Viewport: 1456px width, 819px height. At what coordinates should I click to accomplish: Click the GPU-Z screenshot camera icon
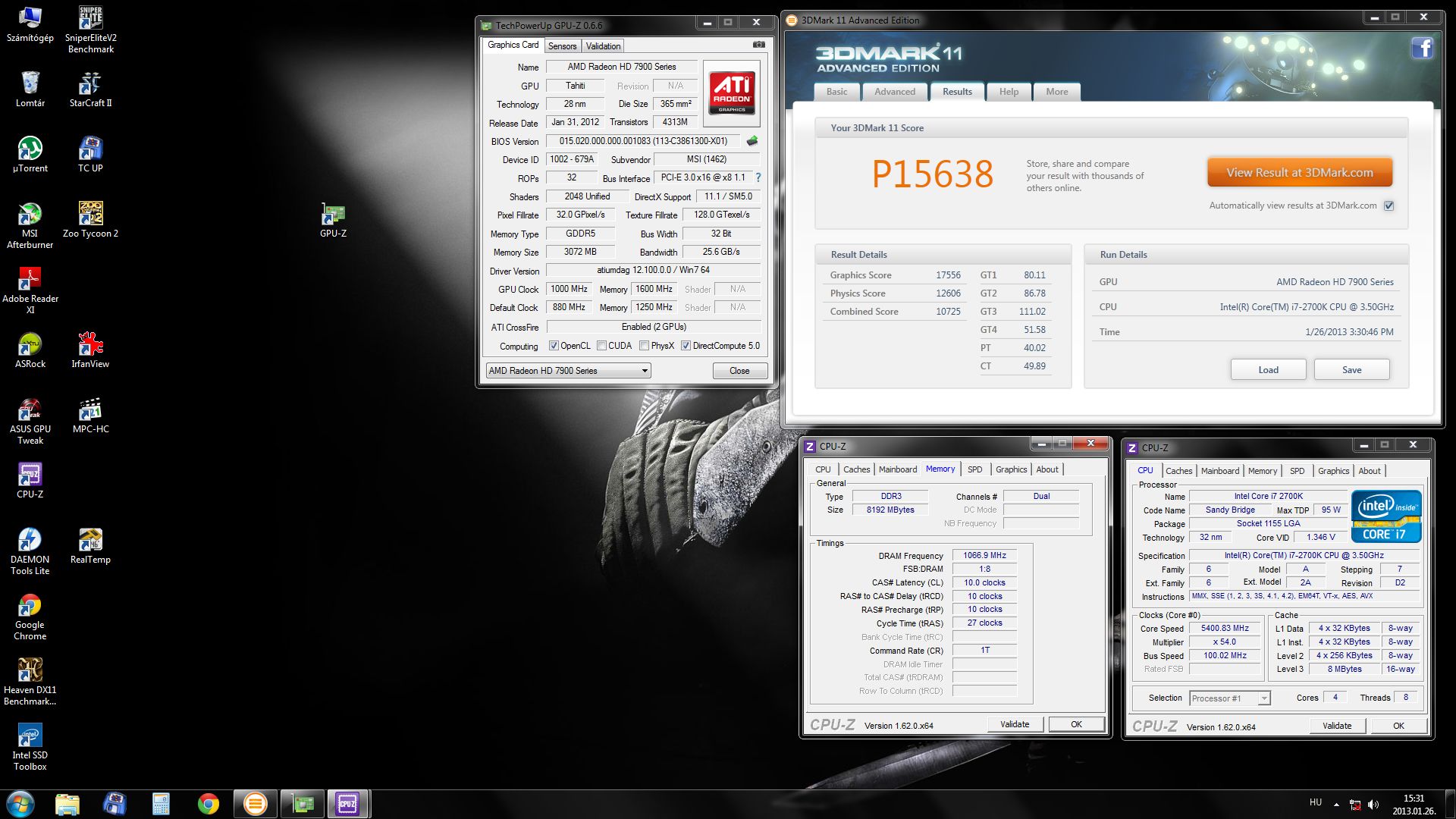pos(758,45)
